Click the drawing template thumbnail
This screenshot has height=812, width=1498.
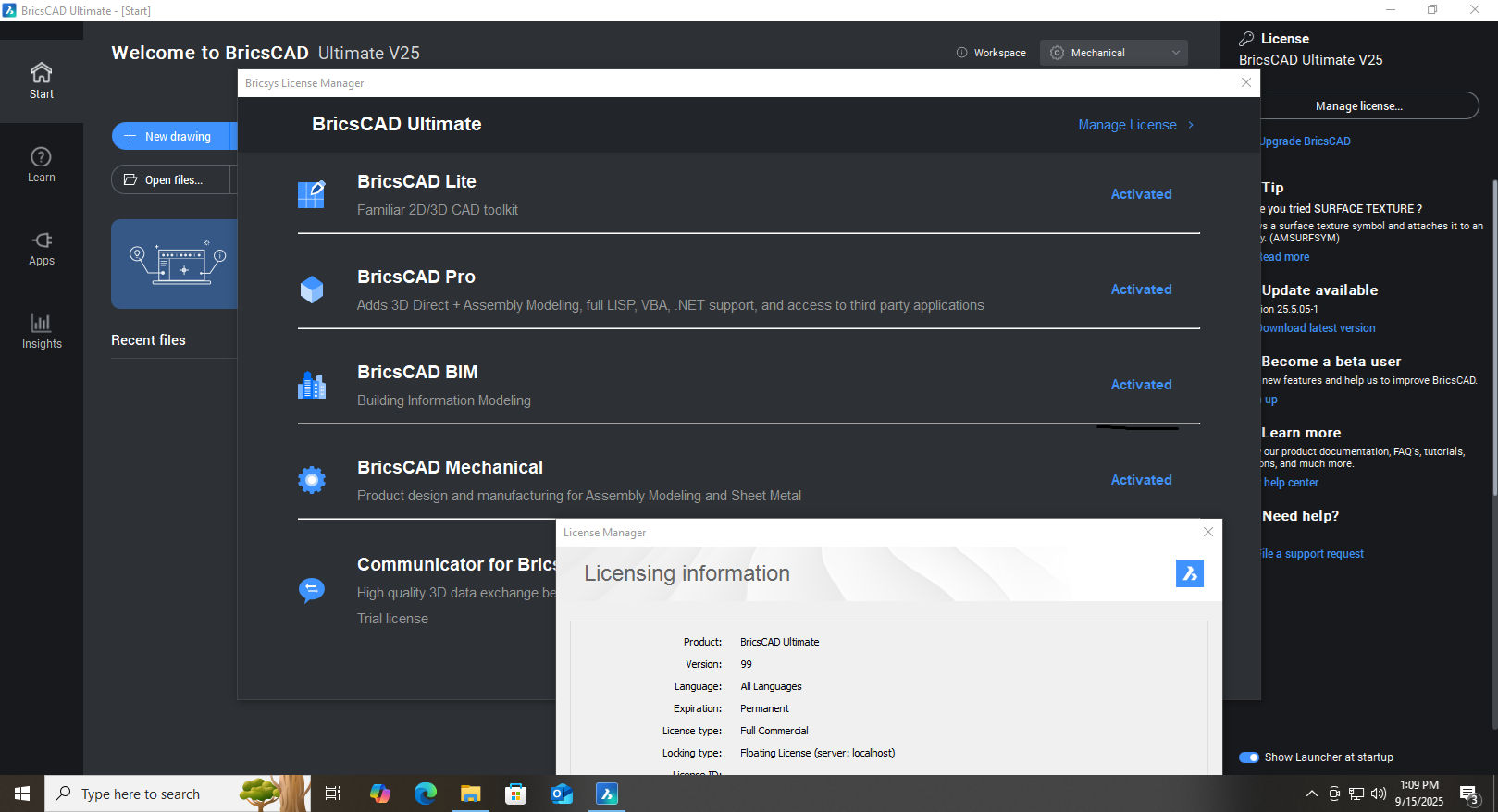174,264
